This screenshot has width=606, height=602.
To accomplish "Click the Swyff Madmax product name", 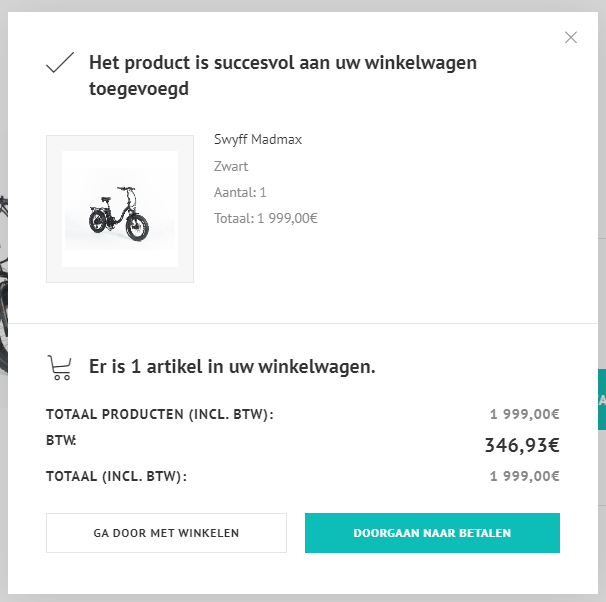I will coord(258,140).
